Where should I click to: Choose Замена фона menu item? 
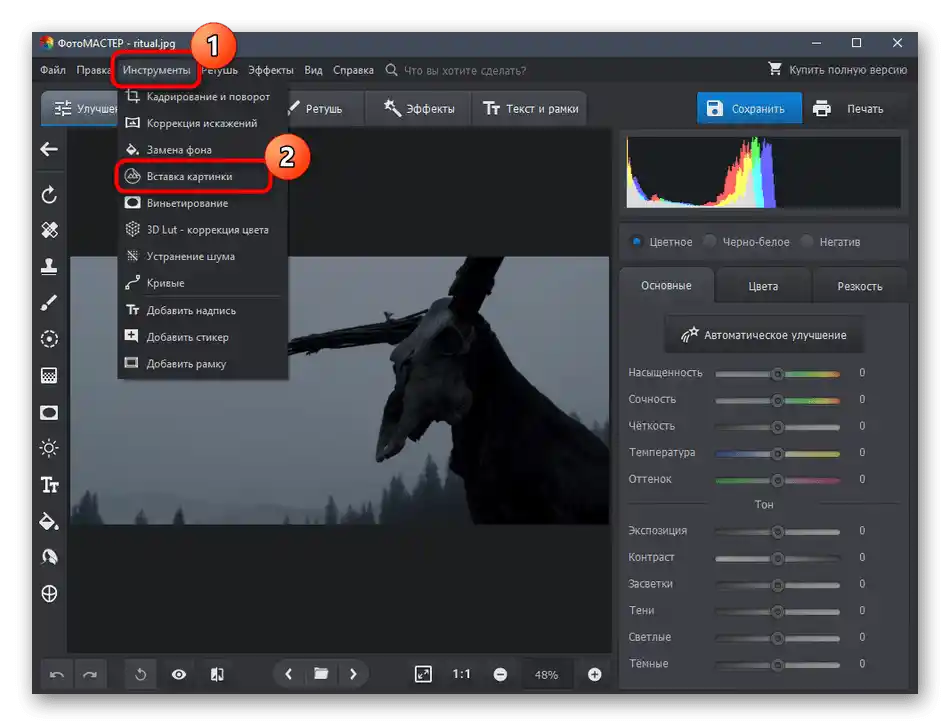point(202,150)
